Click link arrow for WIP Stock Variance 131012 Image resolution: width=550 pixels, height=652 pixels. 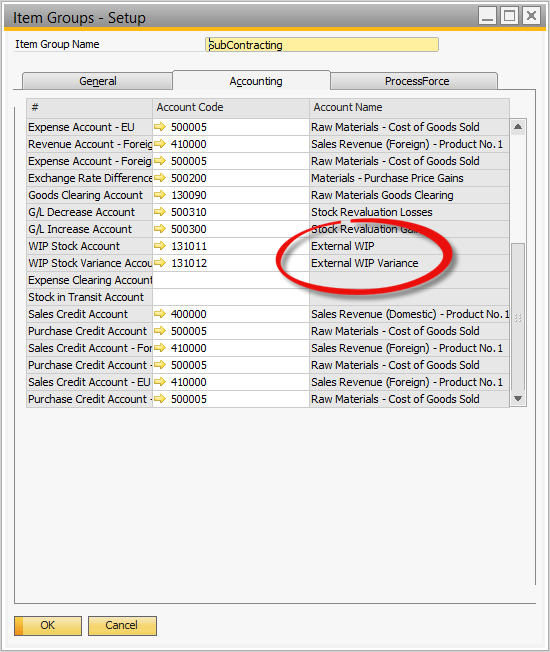tap(160, 263)
